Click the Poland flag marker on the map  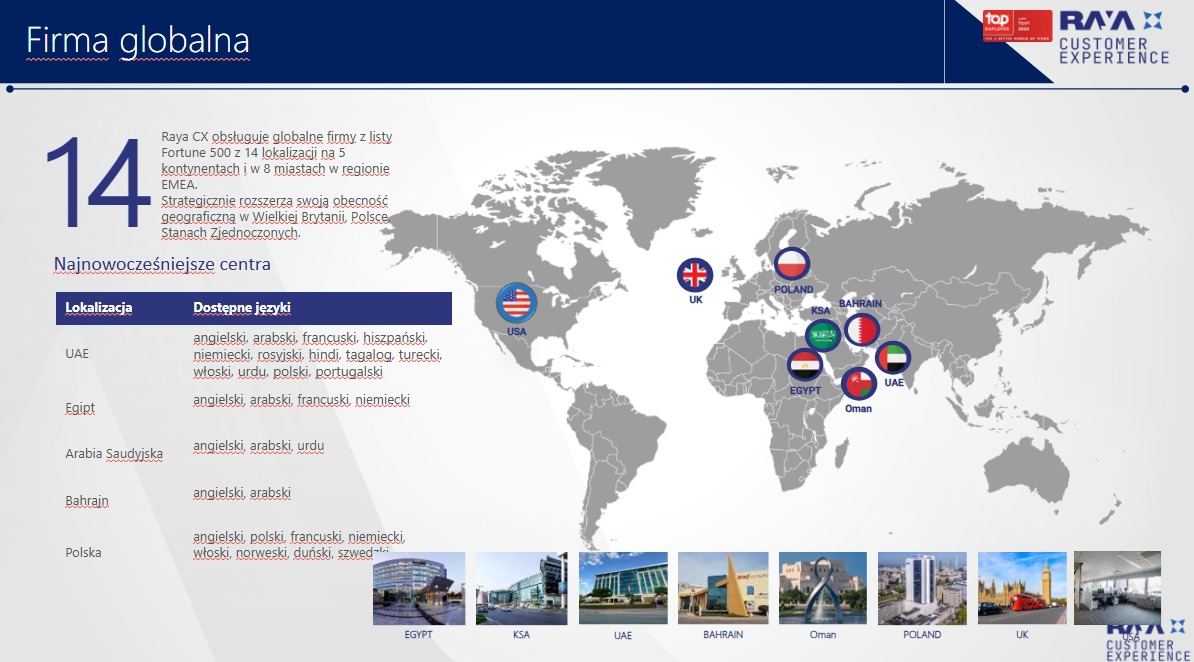792,265
